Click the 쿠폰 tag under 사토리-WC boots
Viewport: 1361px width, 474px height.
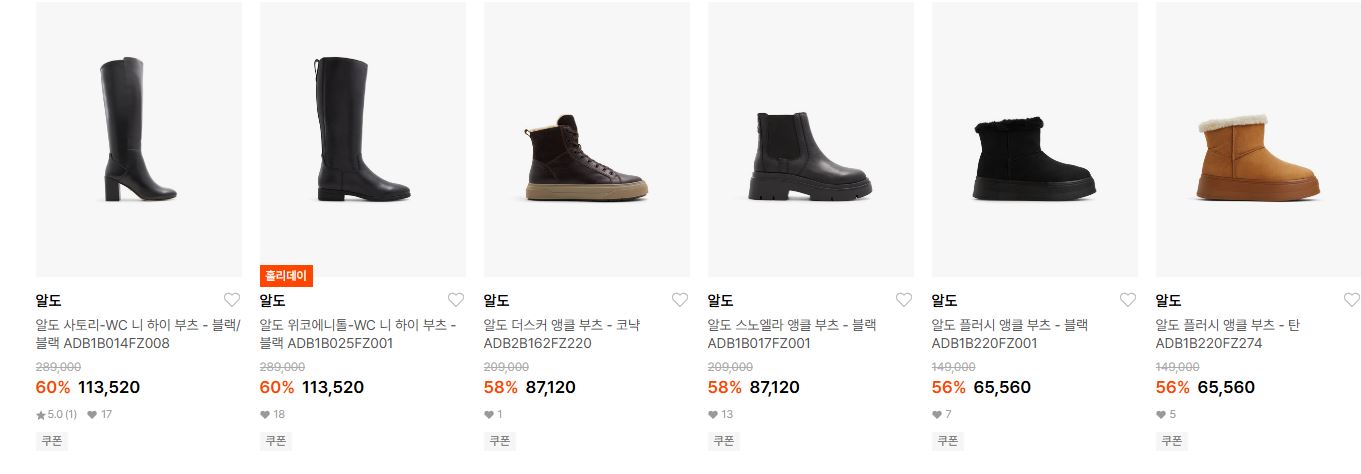[51, 440]
